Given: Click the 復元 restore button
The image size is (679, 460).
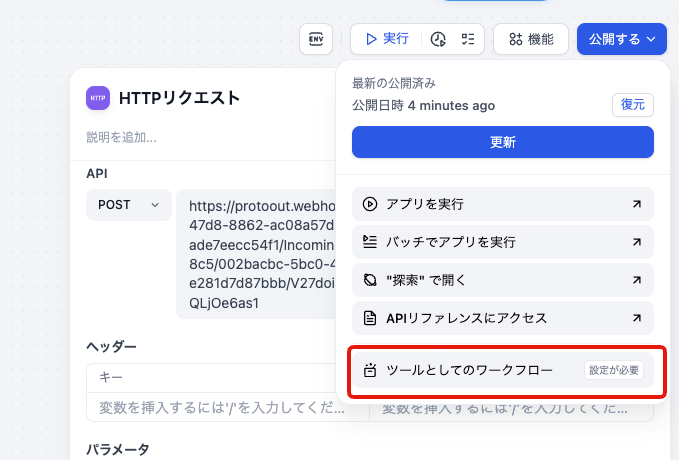Looking at the screenshot, I should [633, 105].
